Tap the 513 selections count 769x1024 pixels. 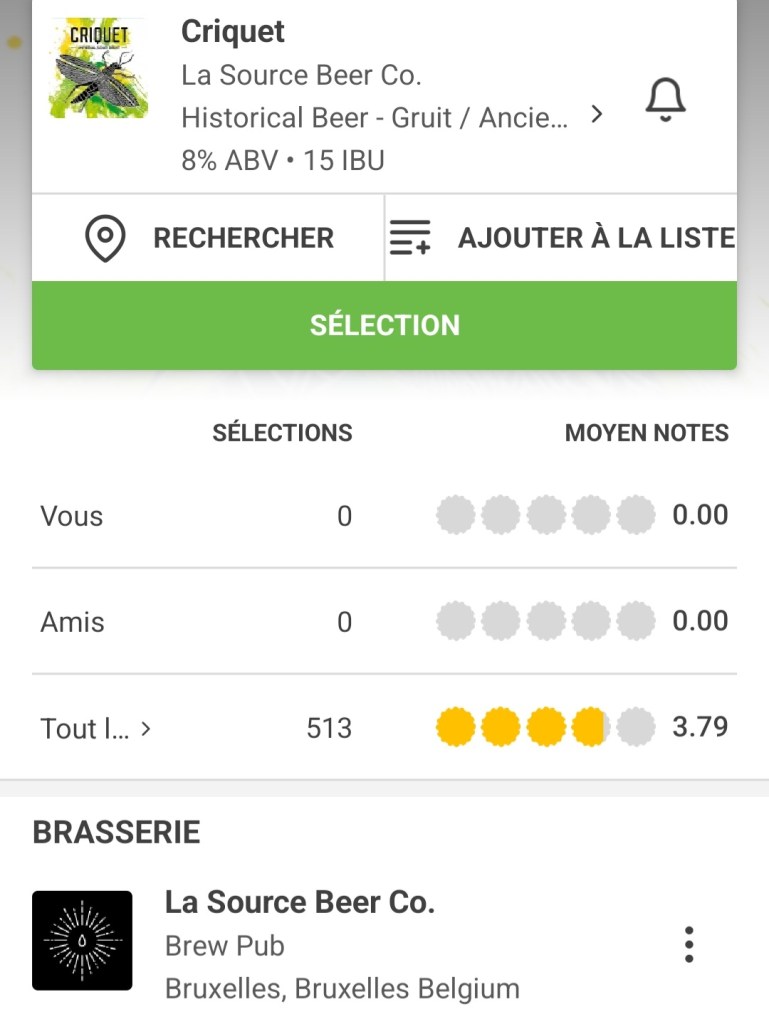(329, 728)
